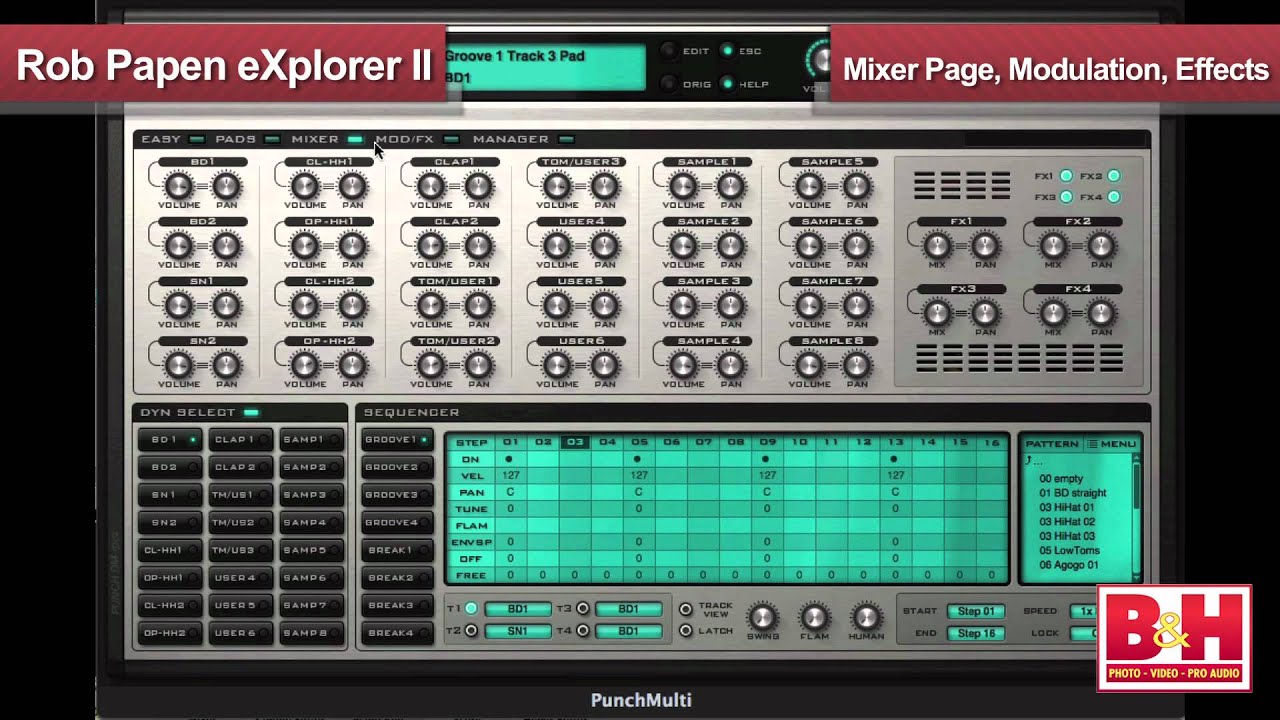The width and height of the screenshot is (1280, 720).
Task: Open T3 BD1 pad dropdown
Action: click(628, 608)
